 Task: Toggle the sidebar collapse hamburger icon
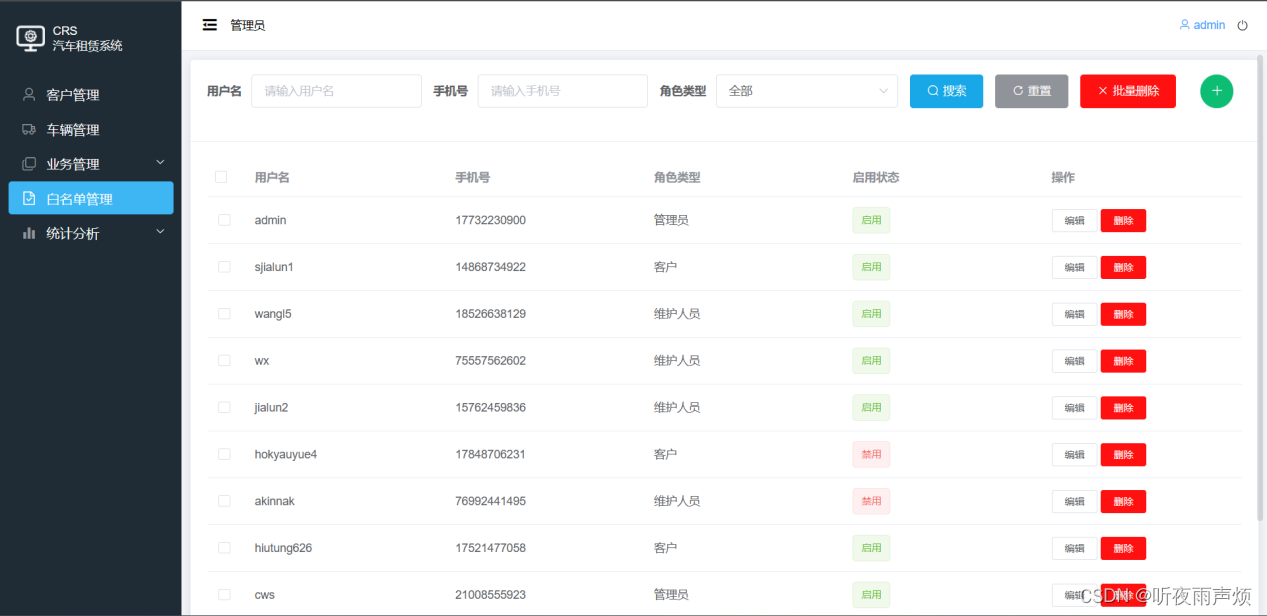(209, 25)
